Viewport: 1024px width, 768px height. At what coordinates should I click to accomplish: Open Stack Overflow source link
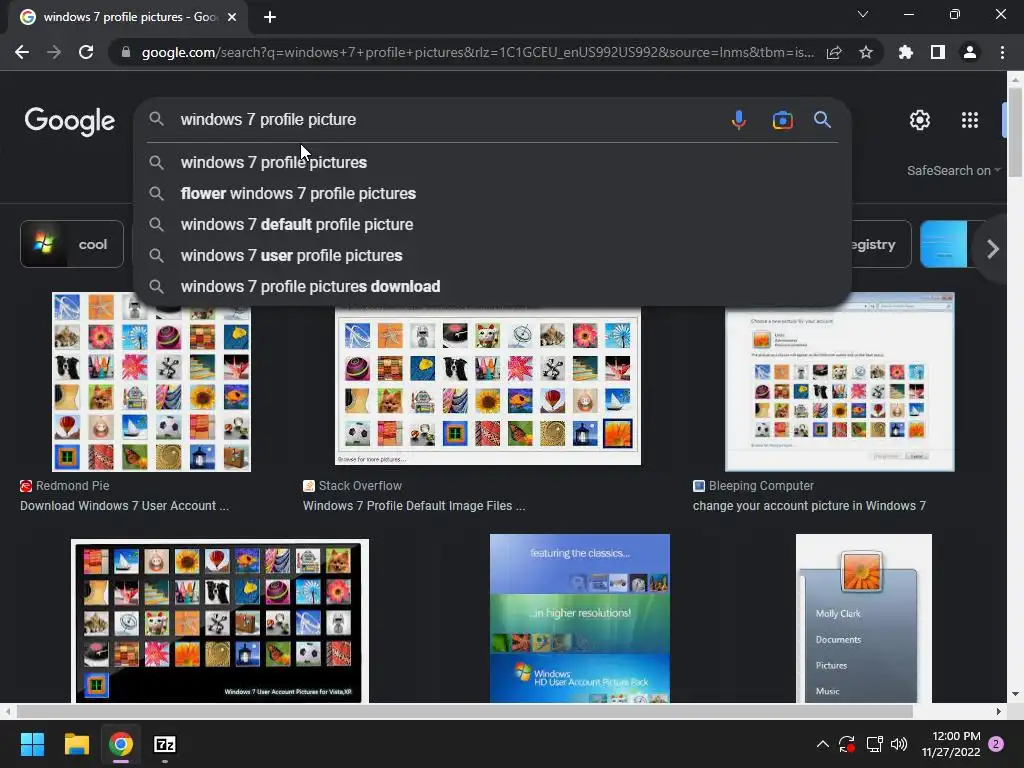click(x=352, y=486)
